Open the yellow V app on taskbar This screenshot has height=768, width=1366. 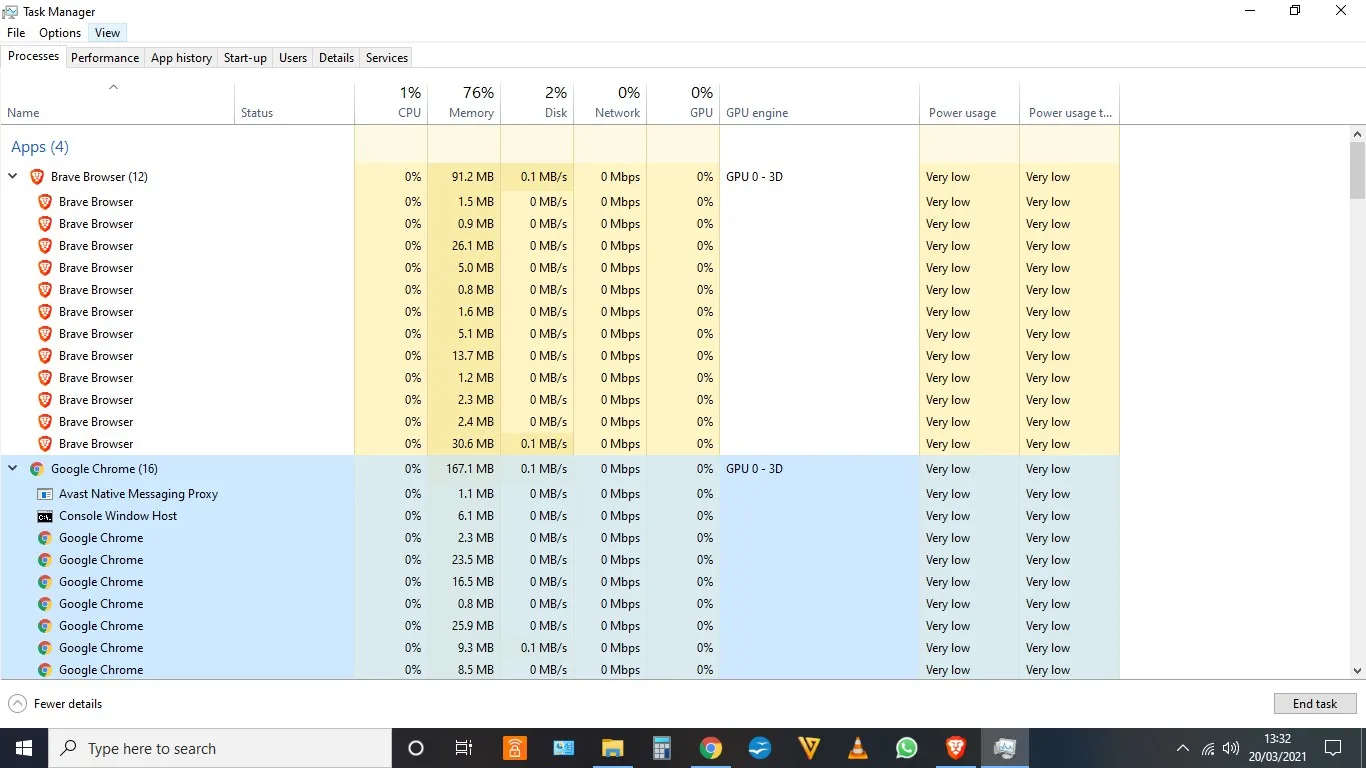(x=808, y=748)
